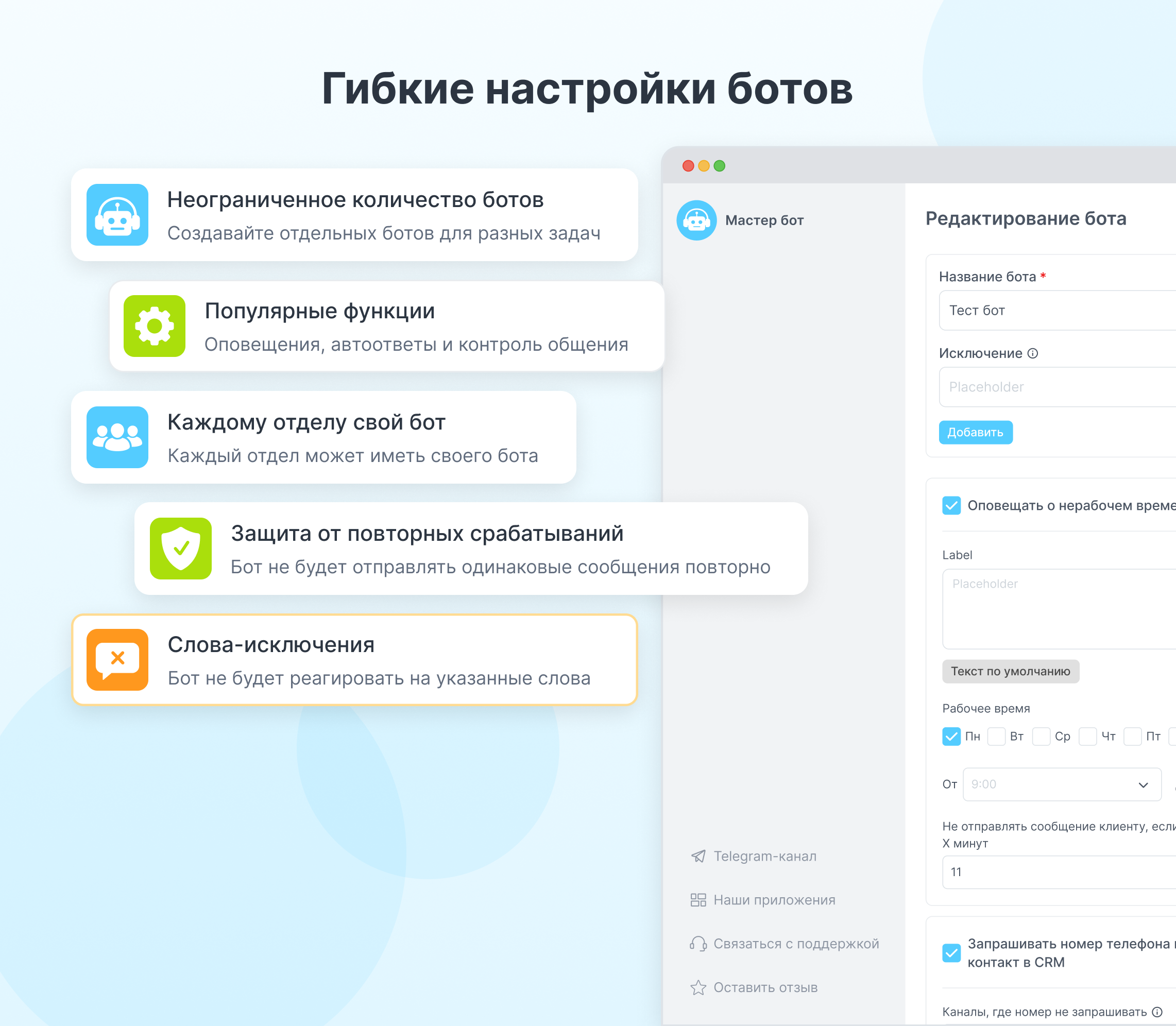This screenshot has width=1176, height=1026.
Task: Open Наши приложения sidebar item
Action: (774, 900)
